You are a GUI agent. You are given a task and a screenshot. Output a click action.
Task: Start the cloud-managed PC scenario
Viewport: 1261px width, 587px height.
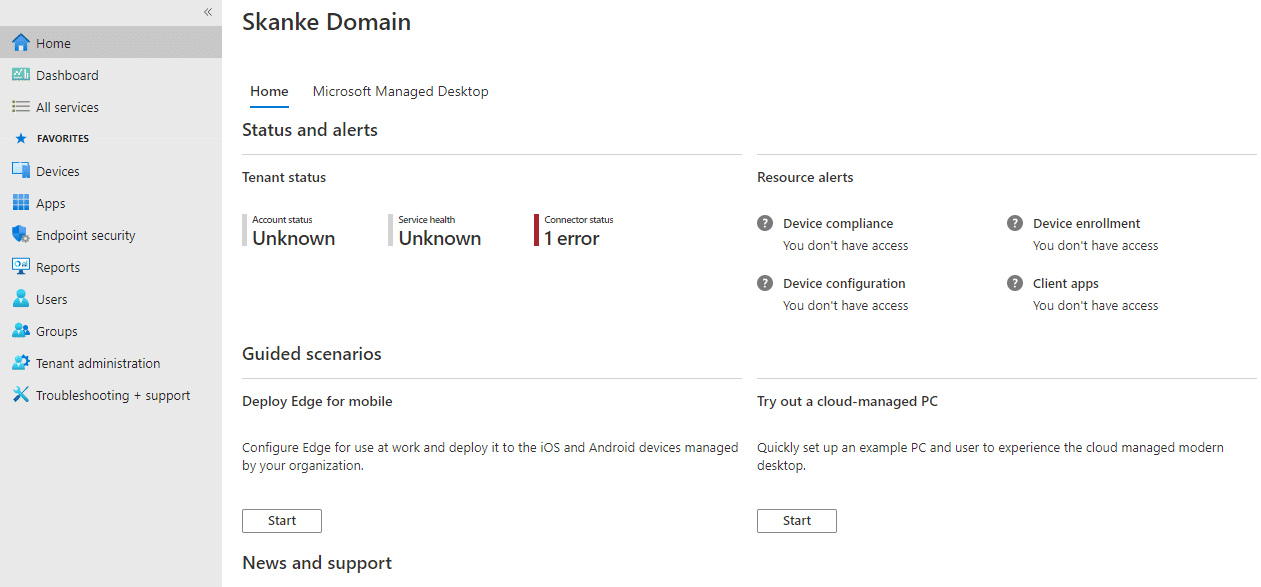pos(797,520)
